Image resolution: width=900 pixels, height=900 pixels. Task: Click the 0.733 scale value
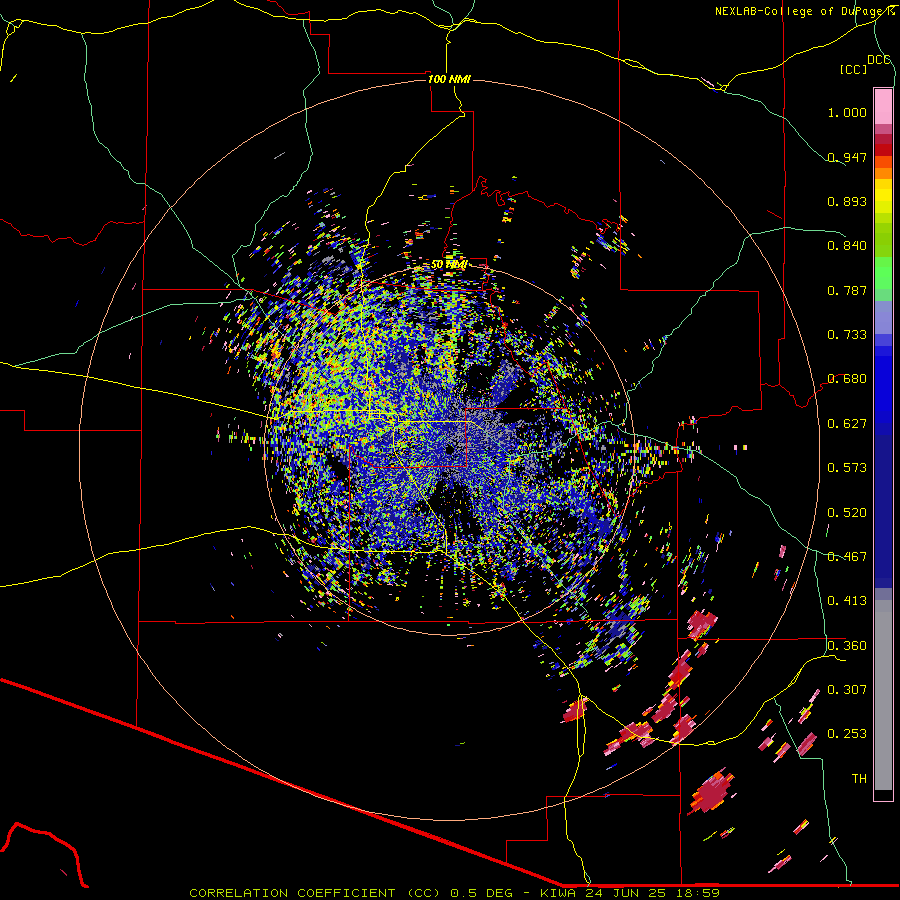pyautogui.click(x=847, y=335)
